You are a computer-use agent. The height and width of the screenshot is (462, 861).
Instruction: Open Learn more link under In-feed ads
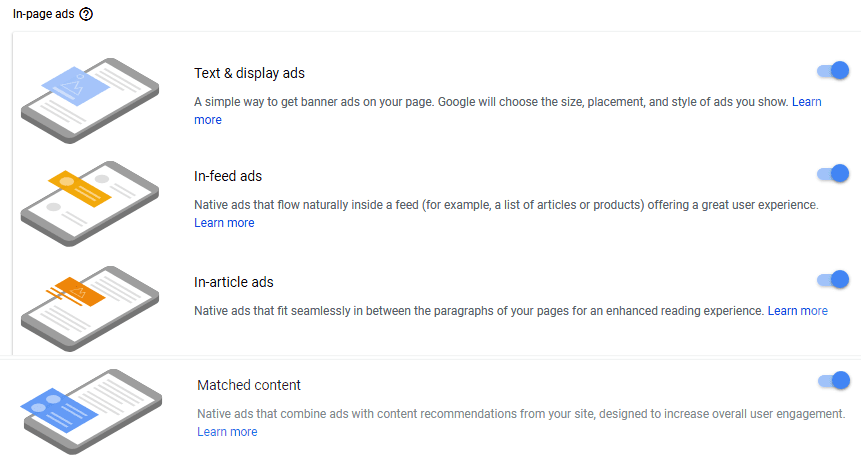[224, 223]
